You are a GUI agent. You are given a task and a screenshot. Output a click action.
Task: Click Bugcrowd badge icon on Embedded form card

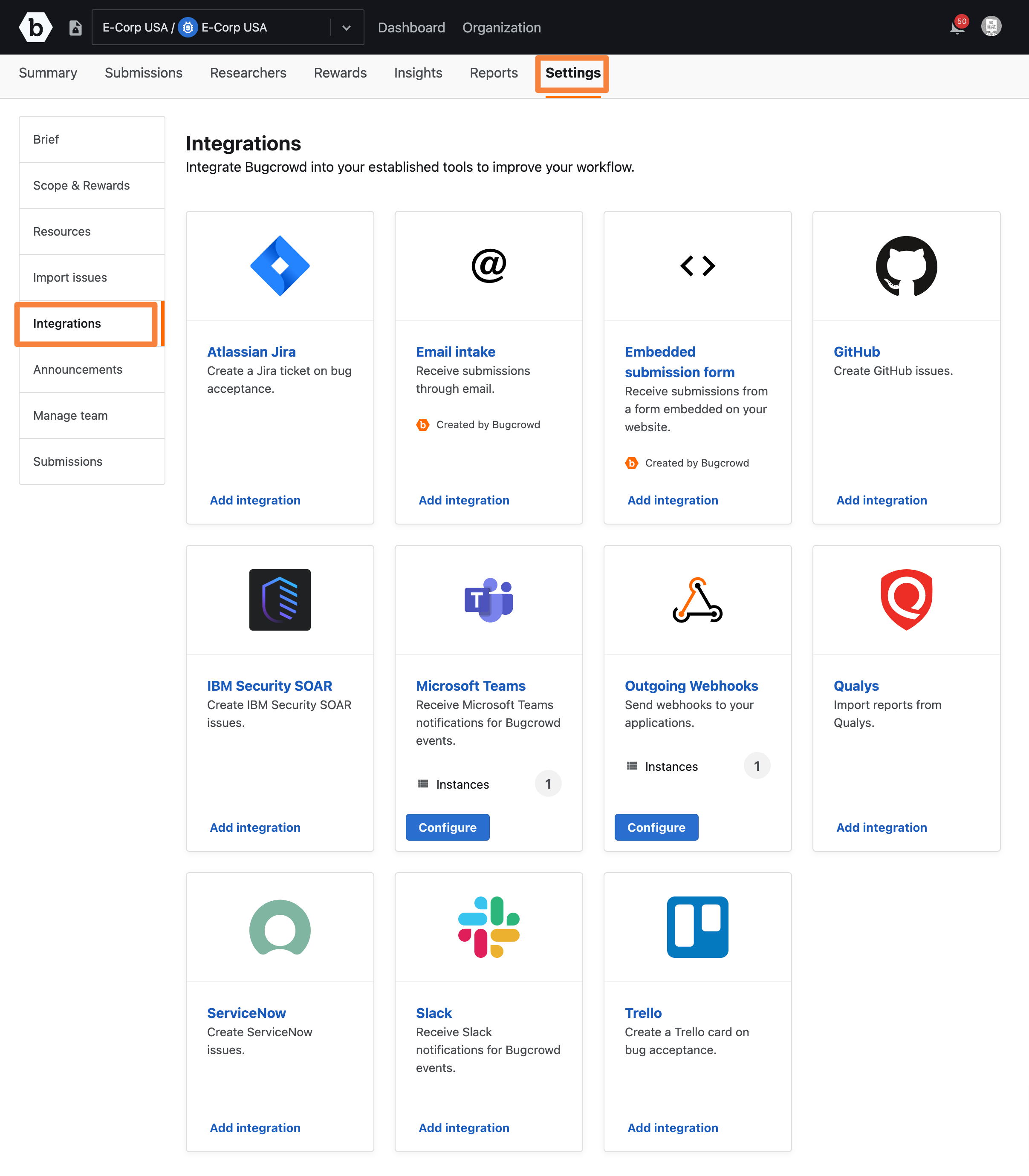point(632,463)
